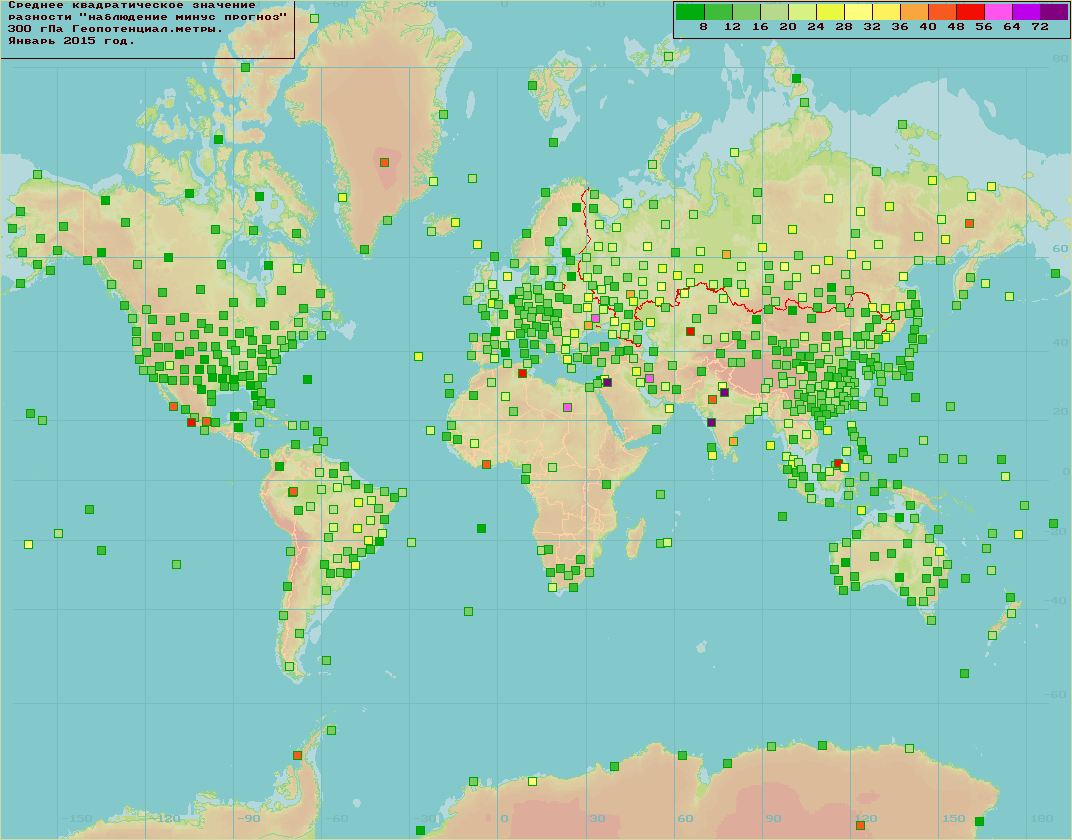Click longitude label "-120" at the bottom
Screen dimensions: 1072x840
[165, 818]
